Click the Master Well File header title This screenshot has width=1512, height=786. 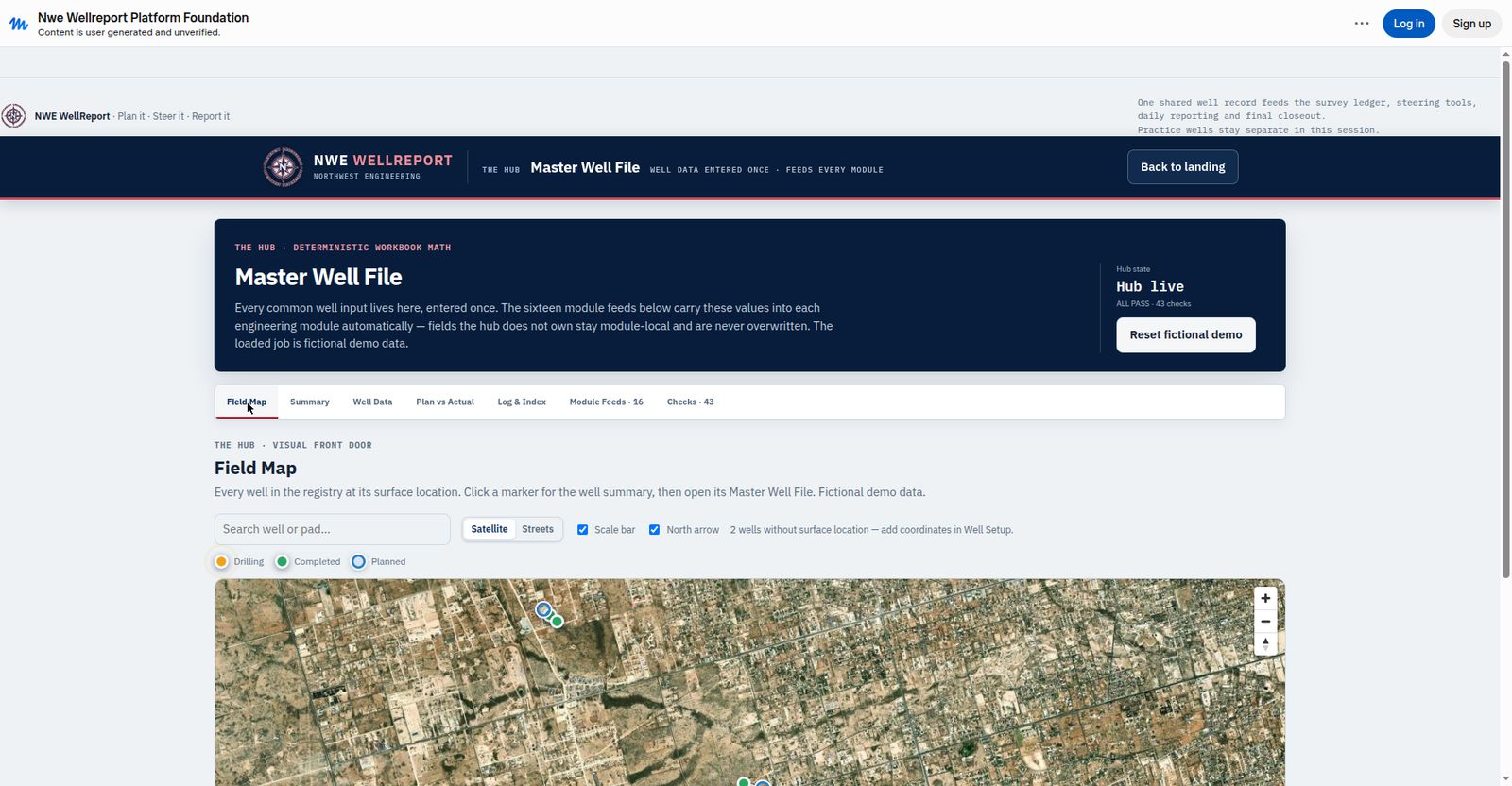coord(585,168)
